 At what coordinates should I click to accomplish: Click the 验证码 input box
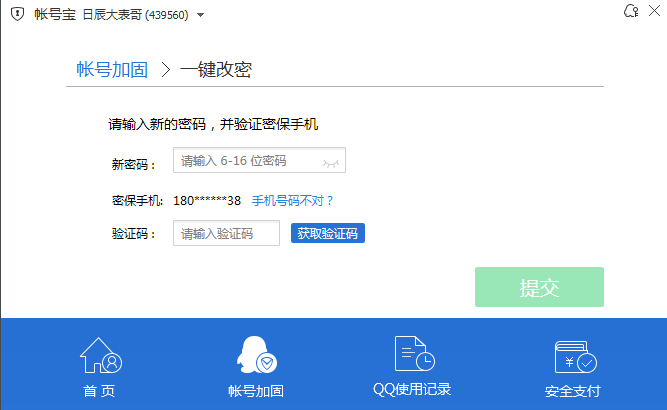pos(226,234)
